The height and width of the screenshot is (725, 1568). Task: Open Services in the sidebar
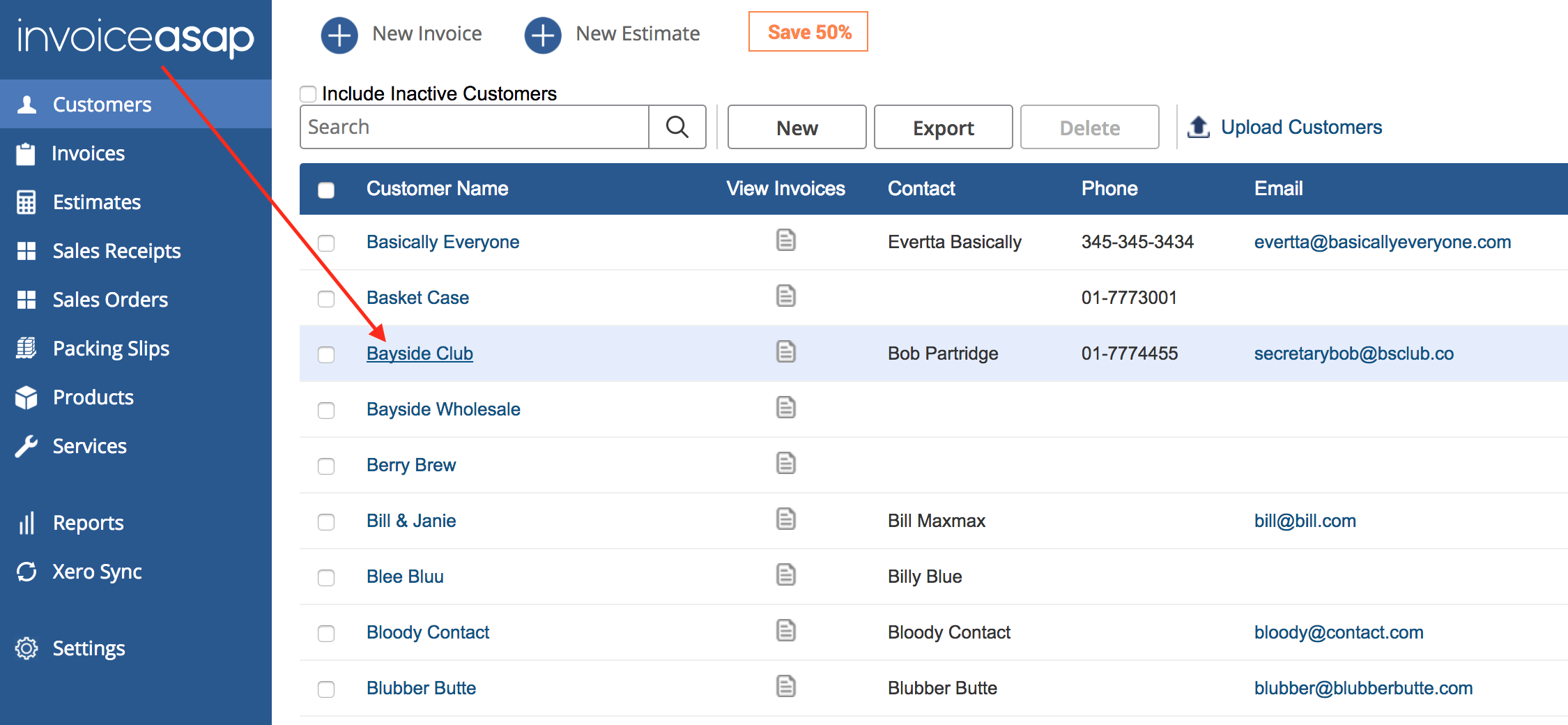click(136, 446)
